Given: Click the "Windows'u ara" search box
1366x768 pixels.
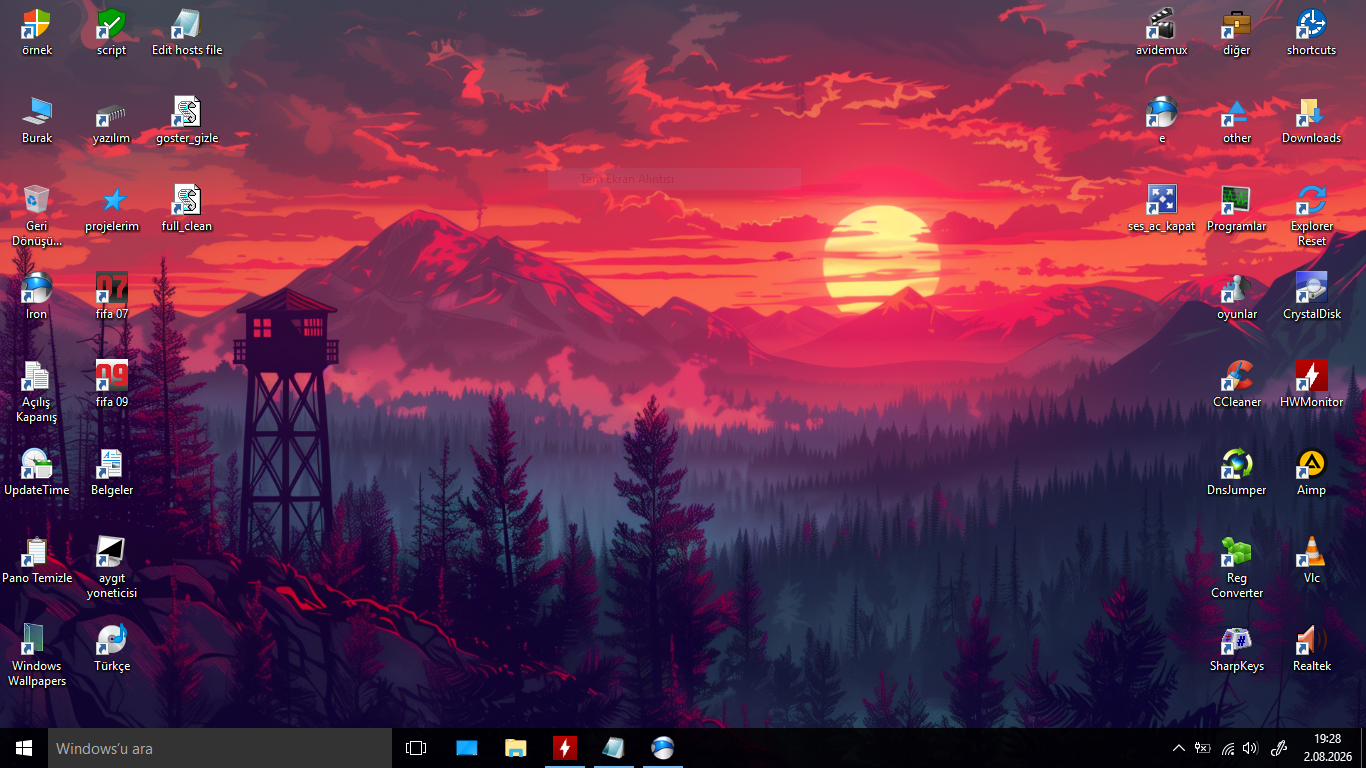Looking at the screenshot, I should click(220, 748).
